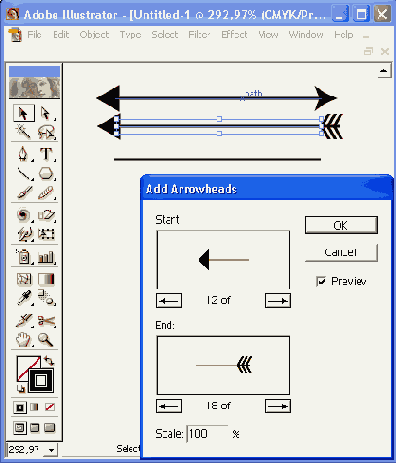Select the Mesh tool
The width and height of the screenshot is (396, 463).
click(24, 279)
